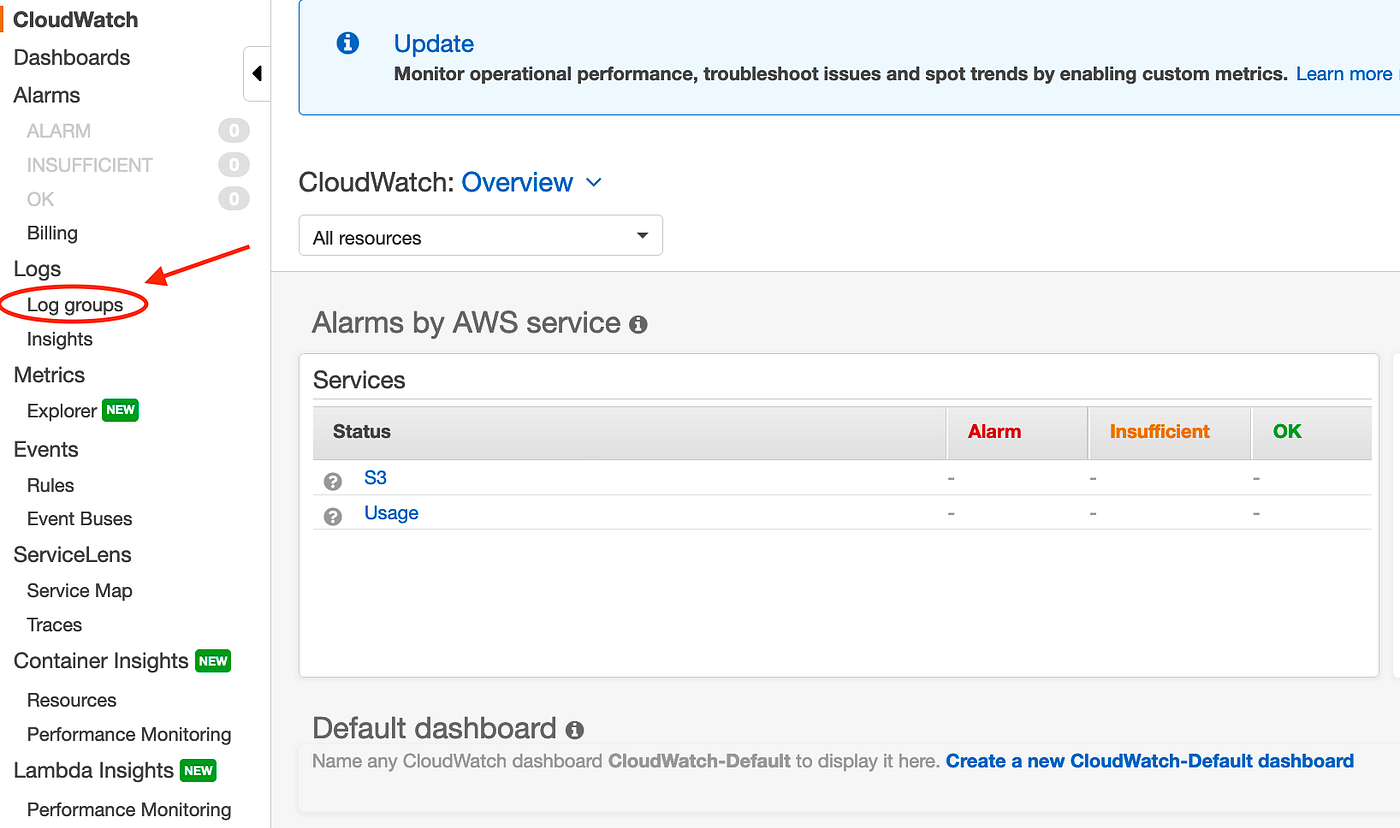This screenshot has width=1400, height=828.
Task: Open Service Map under ServiceLens
Action: [80, 591]
